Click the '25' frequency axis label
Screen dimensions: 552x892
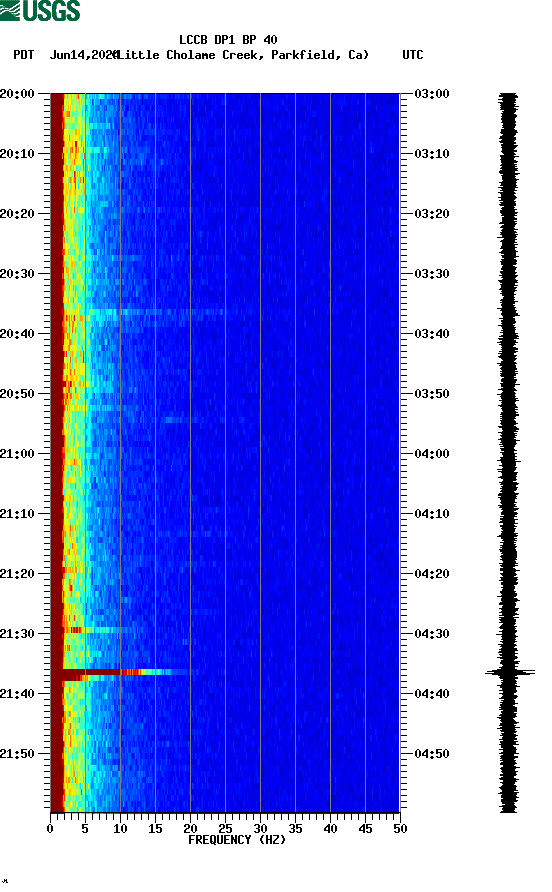(x=225, y=829)
